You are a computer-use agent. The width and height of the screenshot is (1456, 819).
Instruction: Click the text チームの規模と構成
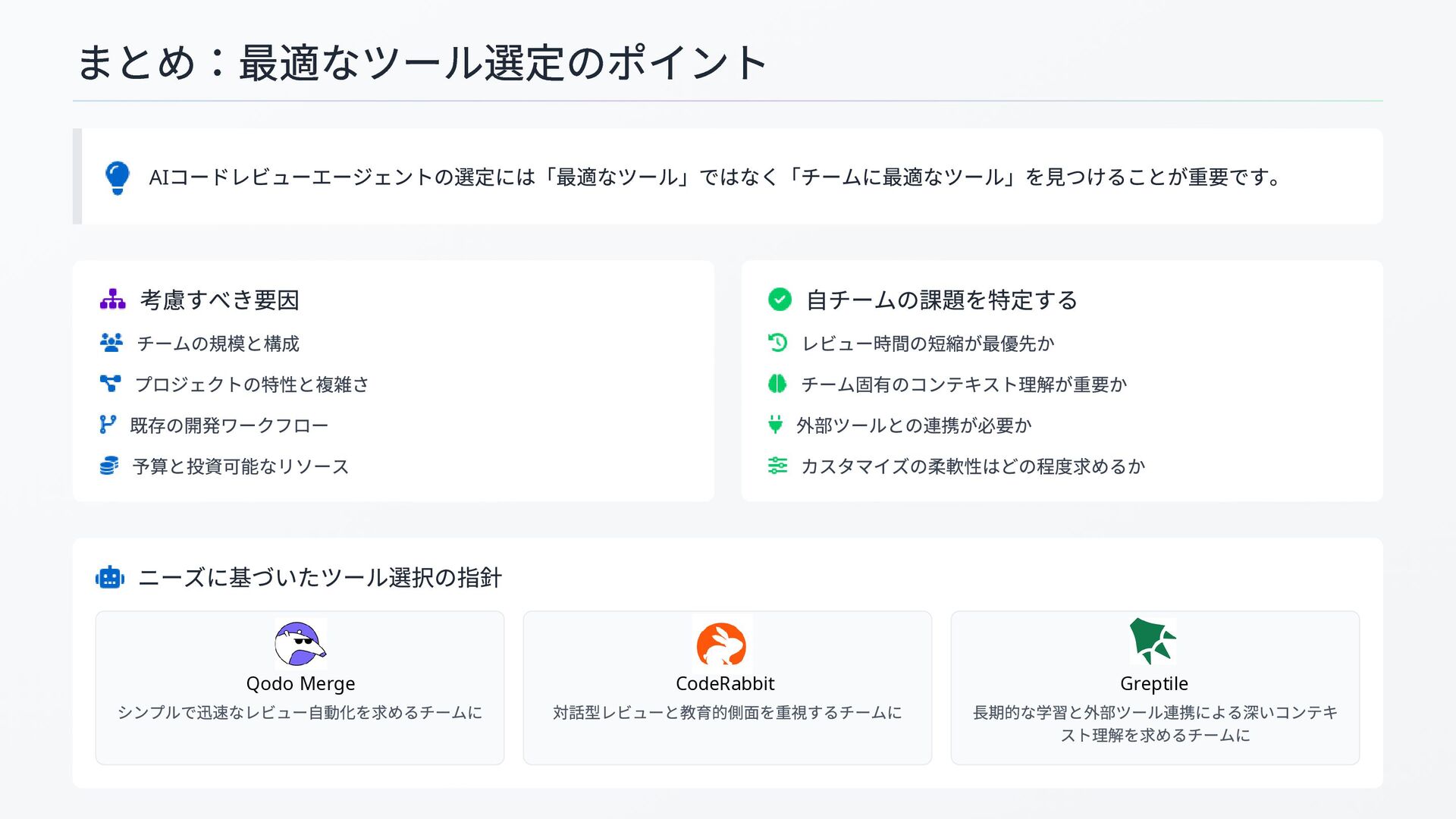[x=218, y=344]
